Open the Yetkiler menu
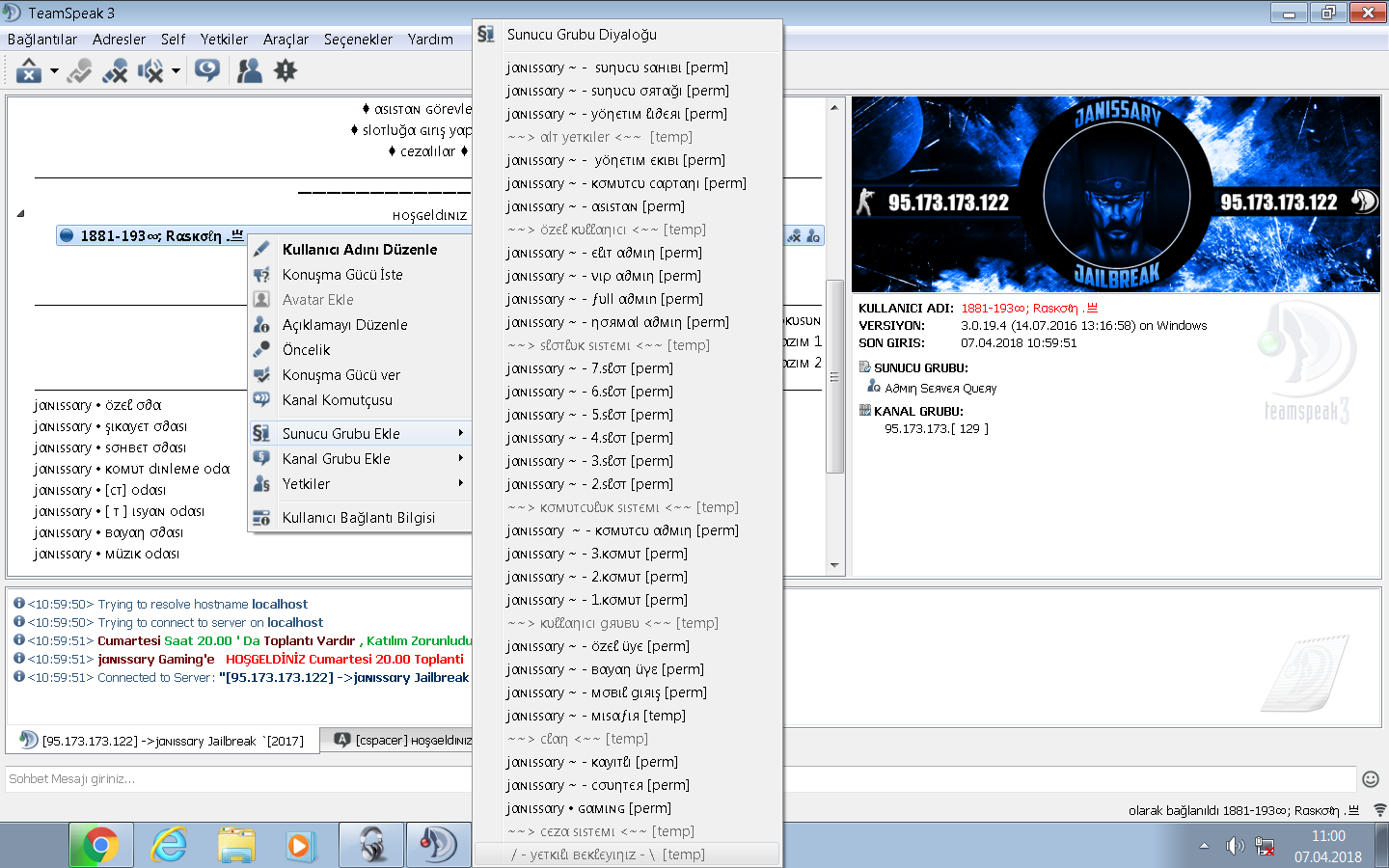 [225, 40]
